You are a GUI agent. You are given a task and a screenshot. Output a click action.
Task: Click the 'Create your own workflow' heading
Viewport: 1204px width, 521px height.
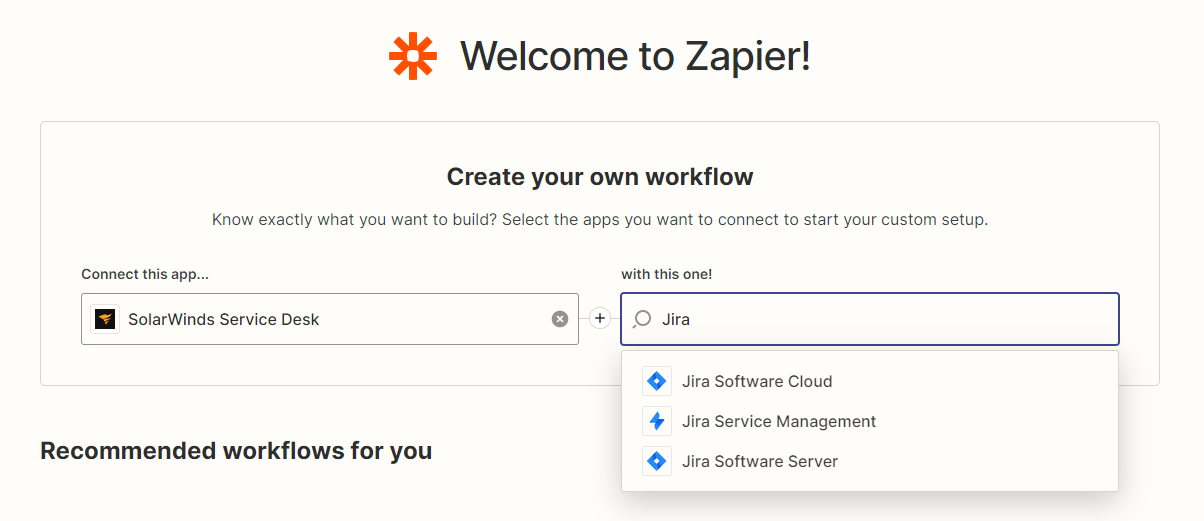click(600, 177)
